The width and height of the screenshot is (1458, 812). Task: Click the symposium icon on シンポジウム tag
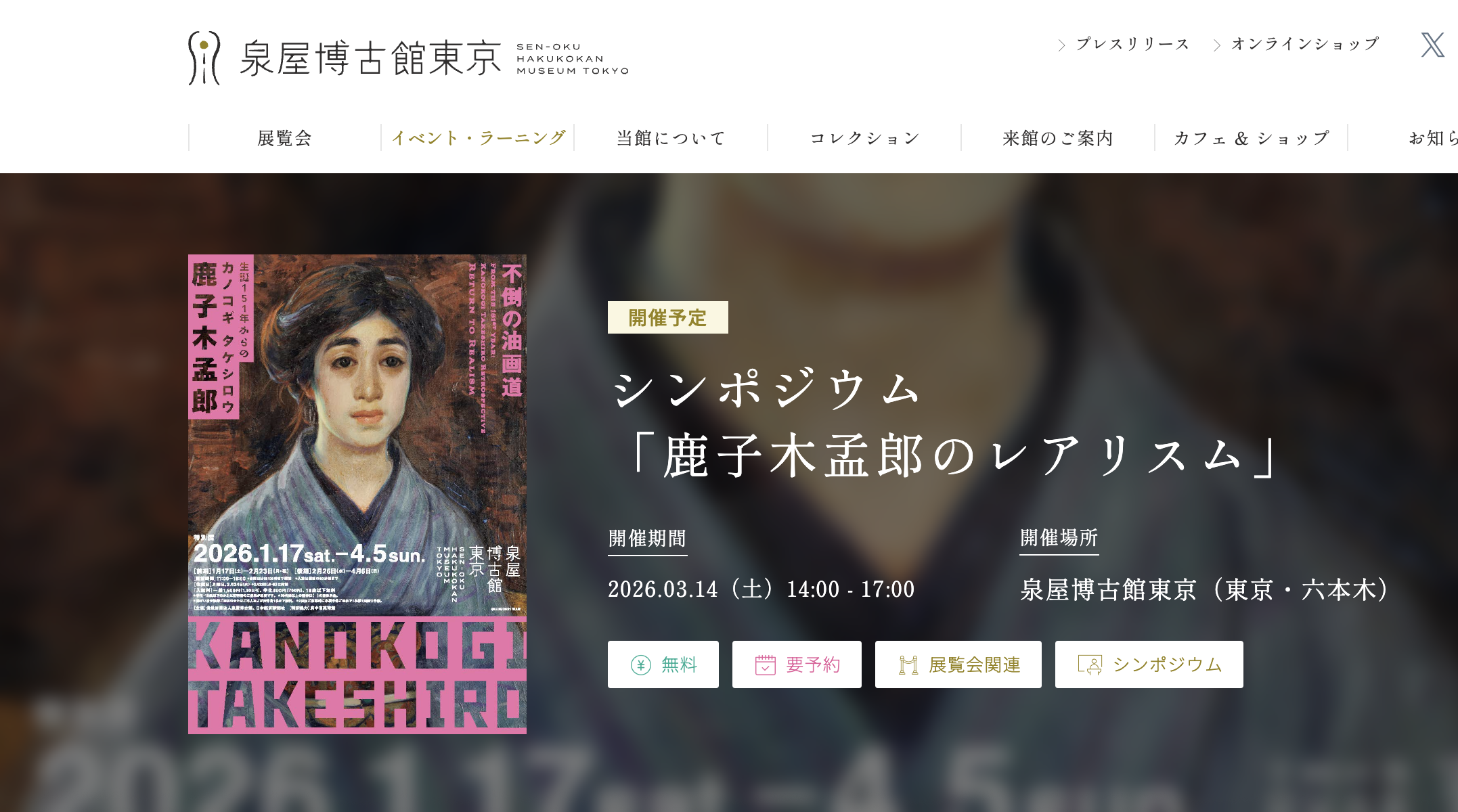(x=1090, y=665)
